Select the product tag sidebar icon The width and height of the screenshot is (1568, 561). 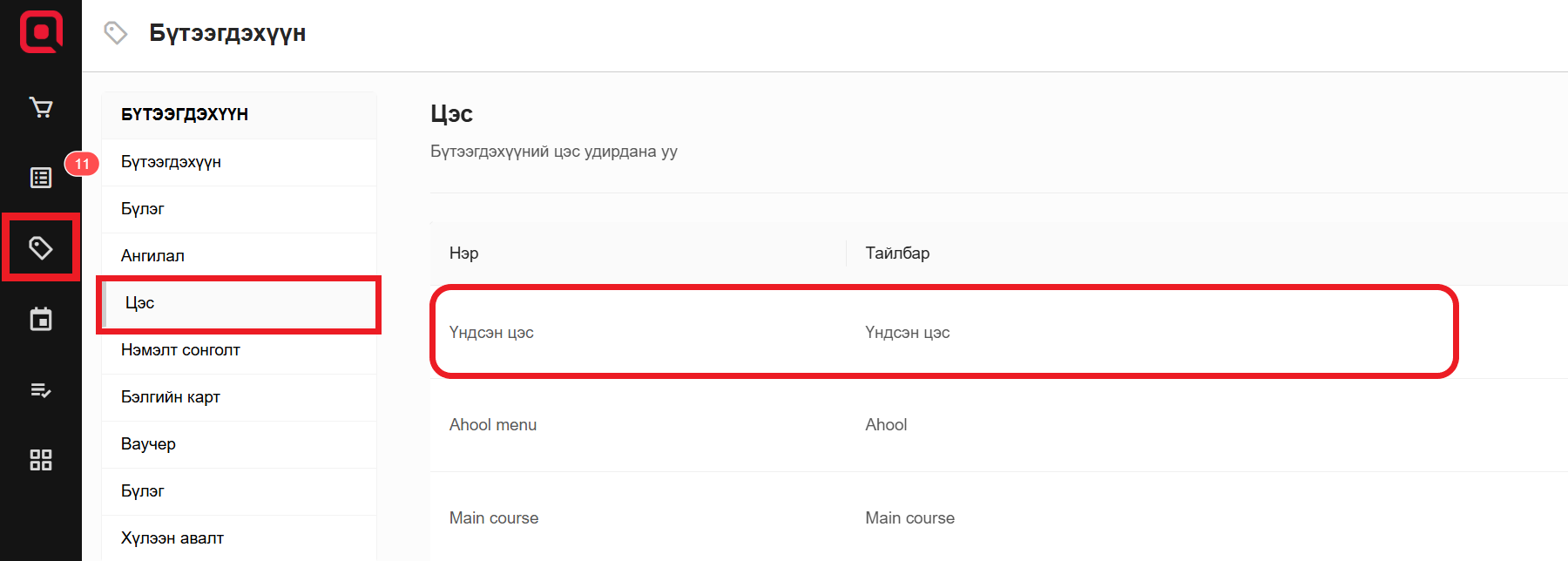pos(41,248)
